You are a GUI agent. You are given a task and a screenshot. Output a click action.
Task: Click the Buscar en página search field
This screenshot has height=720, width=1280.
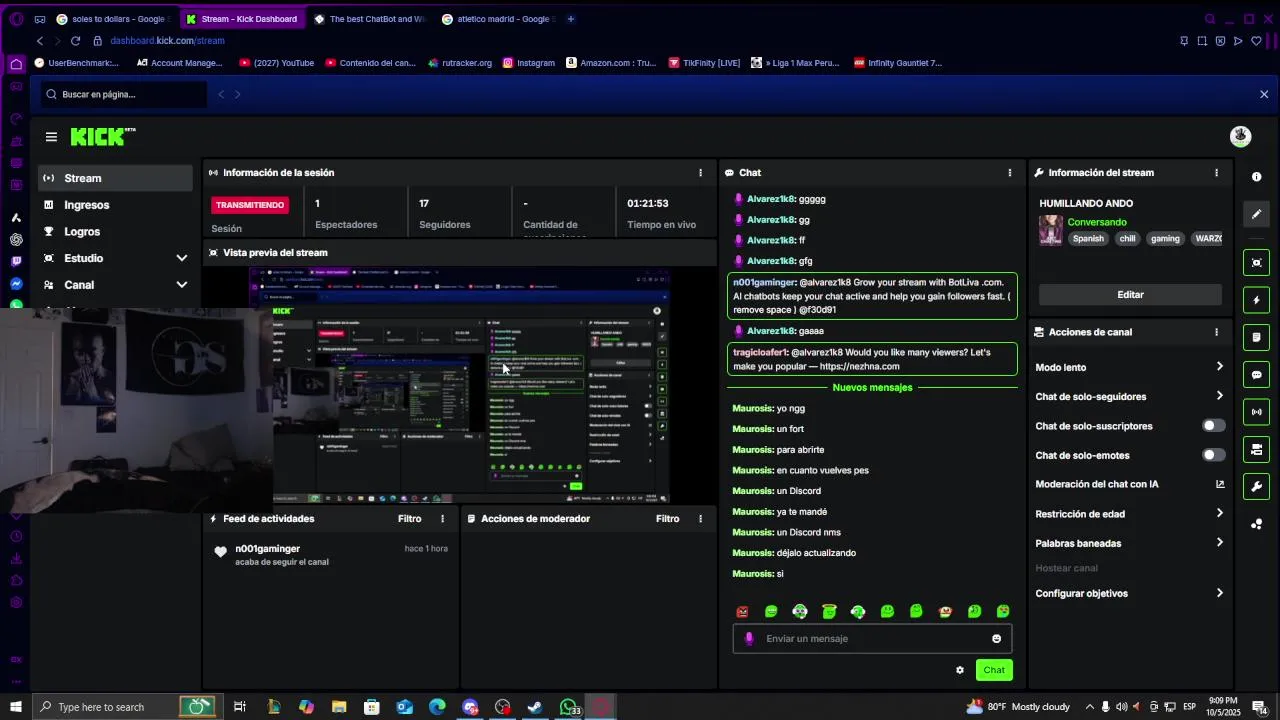pyautogui.click(x=125, y=94)
